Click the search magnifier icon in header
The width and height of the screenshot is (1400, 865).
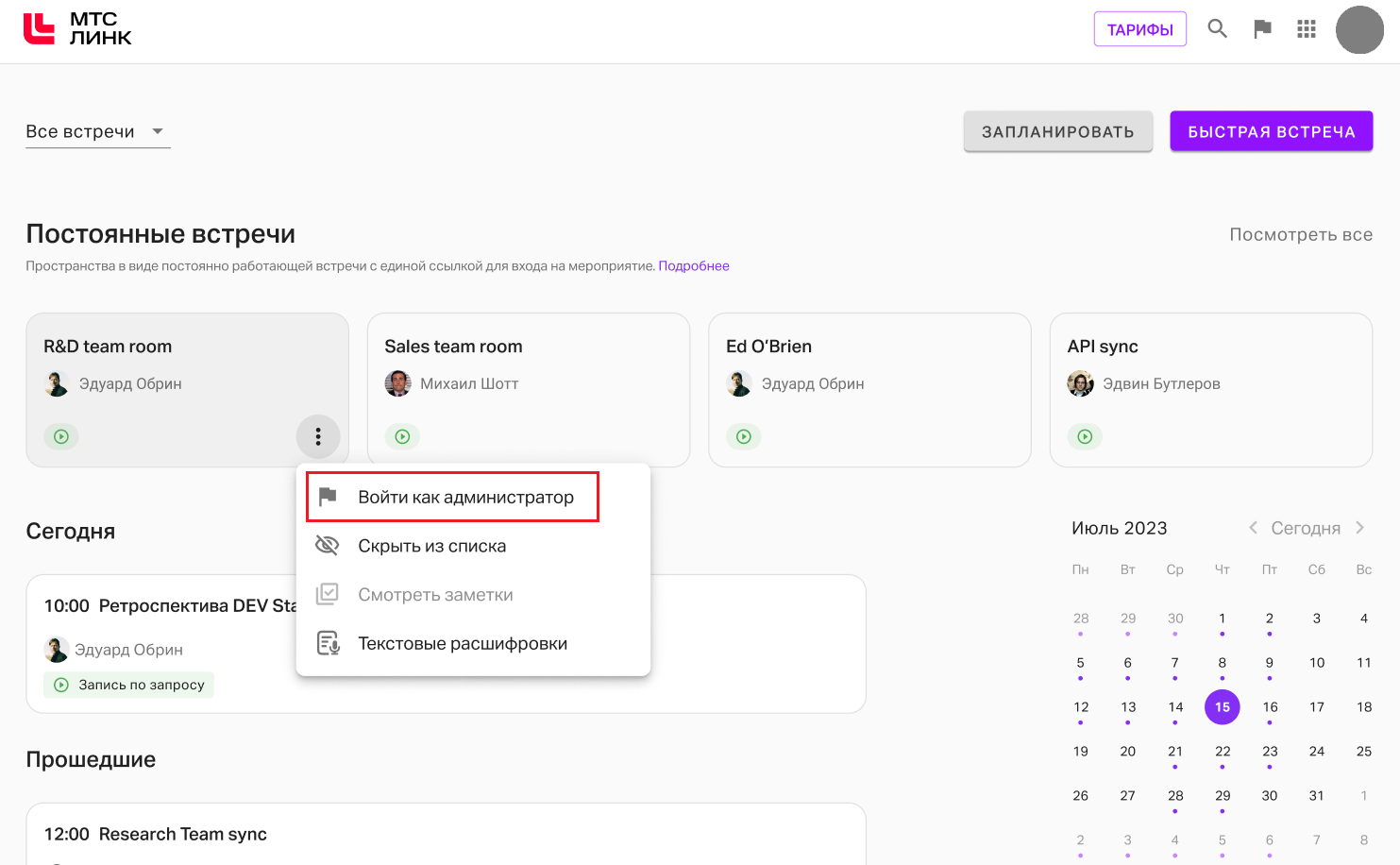click(x=1217, y=29)
